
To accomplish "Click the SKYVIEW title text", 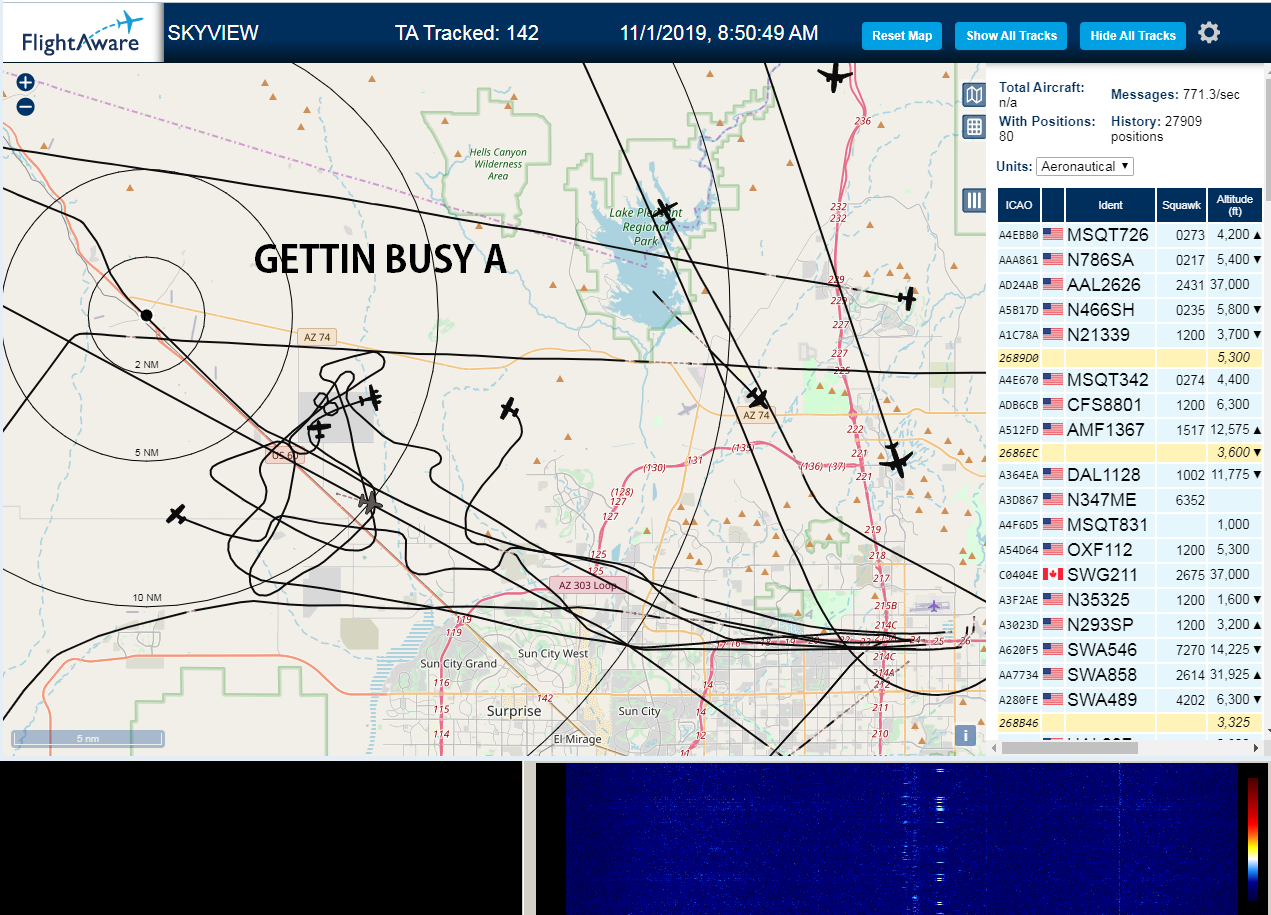I will (x=213, y=33).
